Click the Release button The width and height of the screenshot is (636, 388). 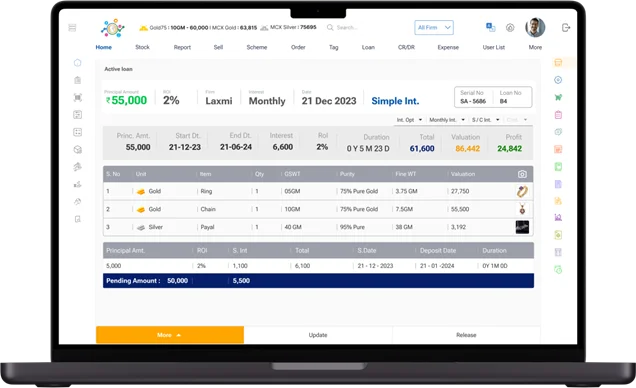coord(466,335)
